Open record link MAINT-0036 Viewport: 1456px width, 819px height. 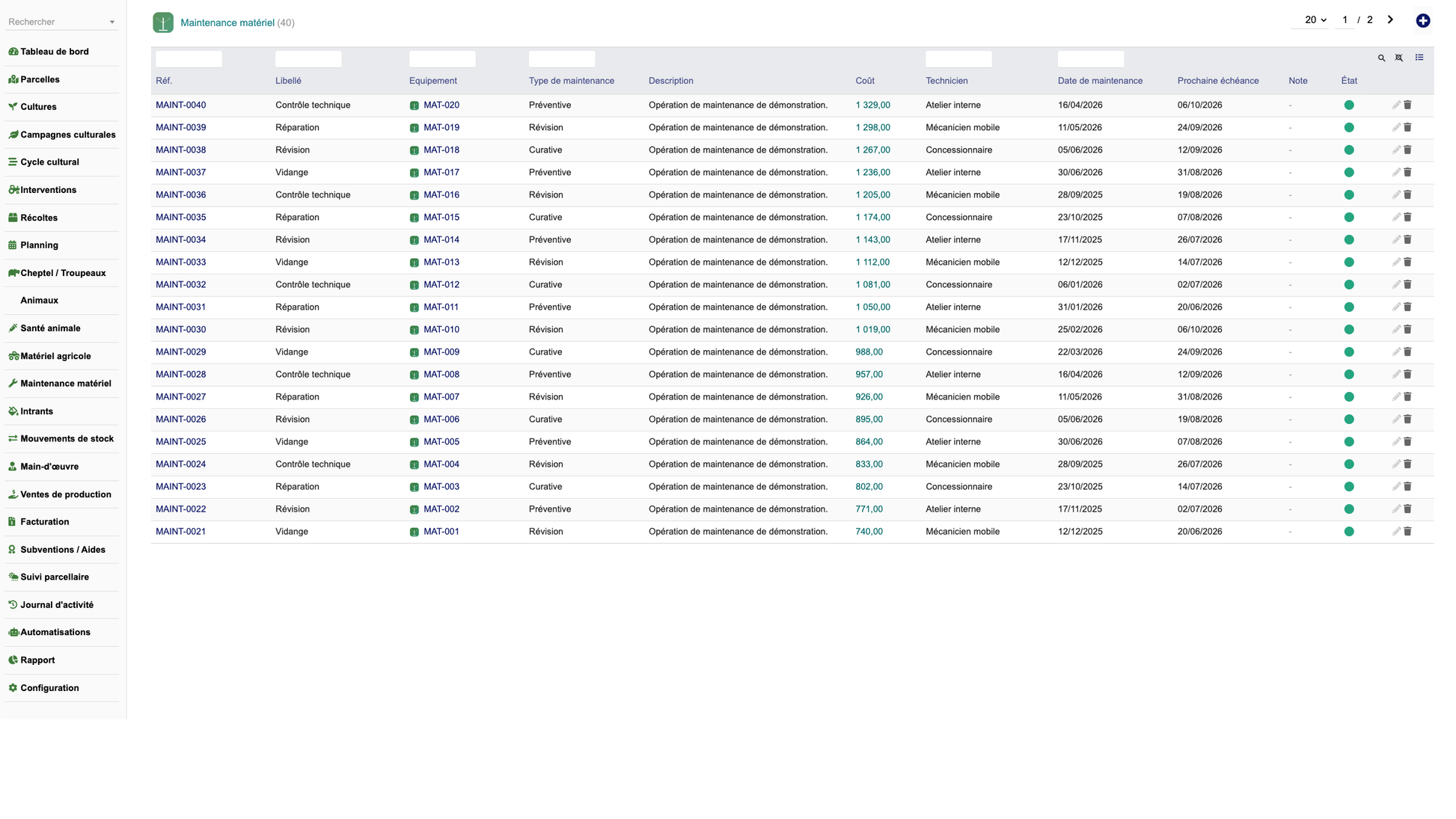coord(180,195)
